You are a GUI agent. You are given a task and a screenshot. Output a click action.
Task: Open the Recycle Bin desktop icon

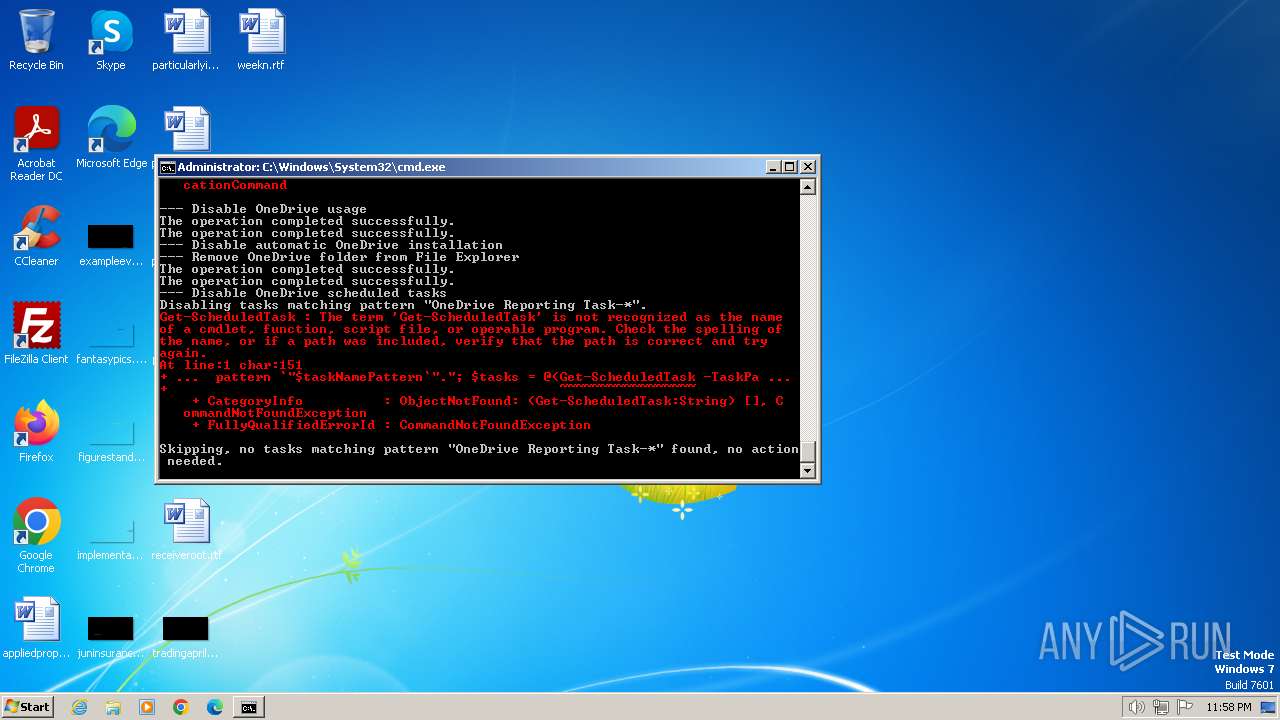(36, 40)
